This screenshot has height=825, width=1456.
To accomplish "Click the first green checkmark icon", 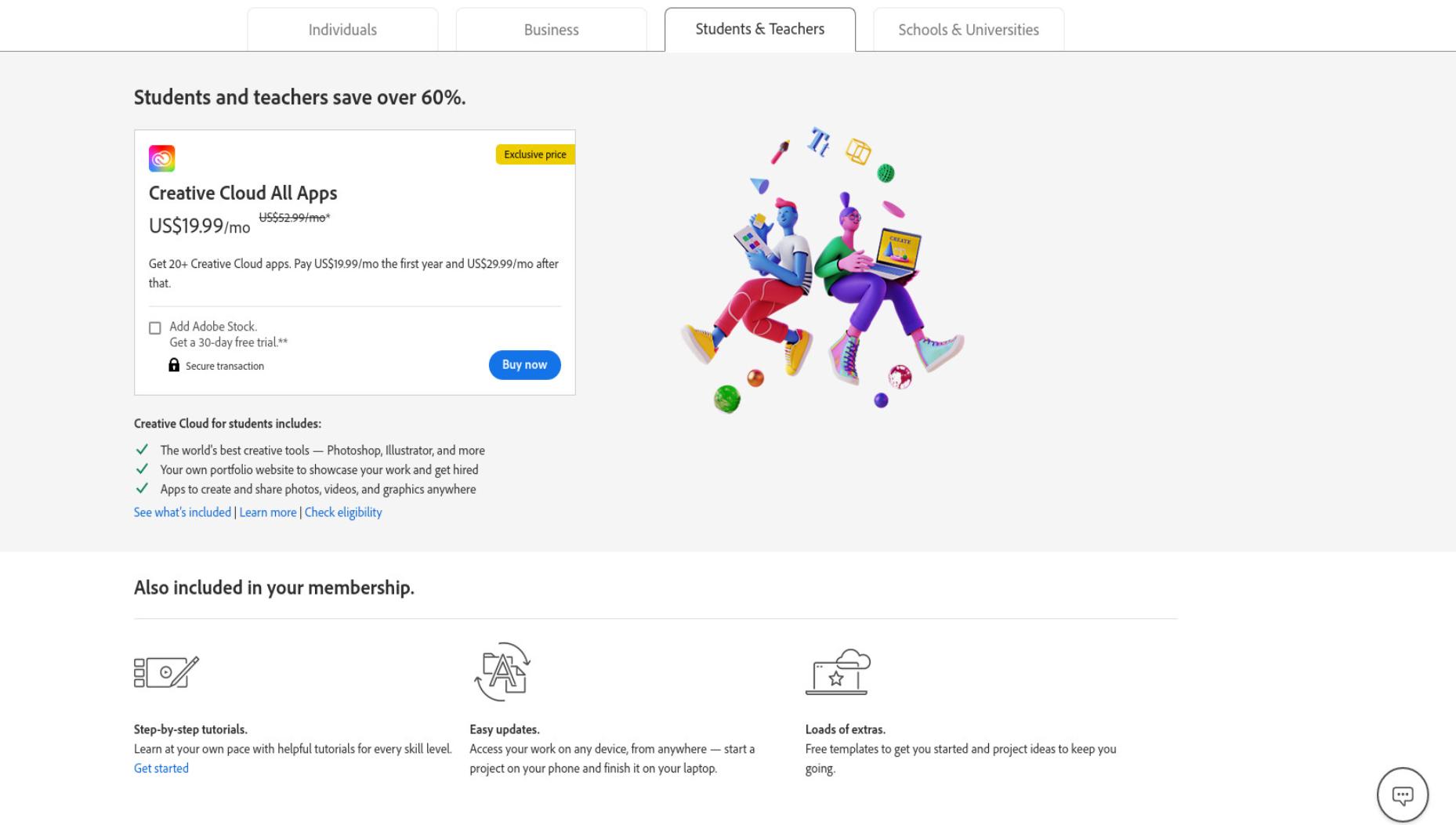I will click(x=142, y=450).
